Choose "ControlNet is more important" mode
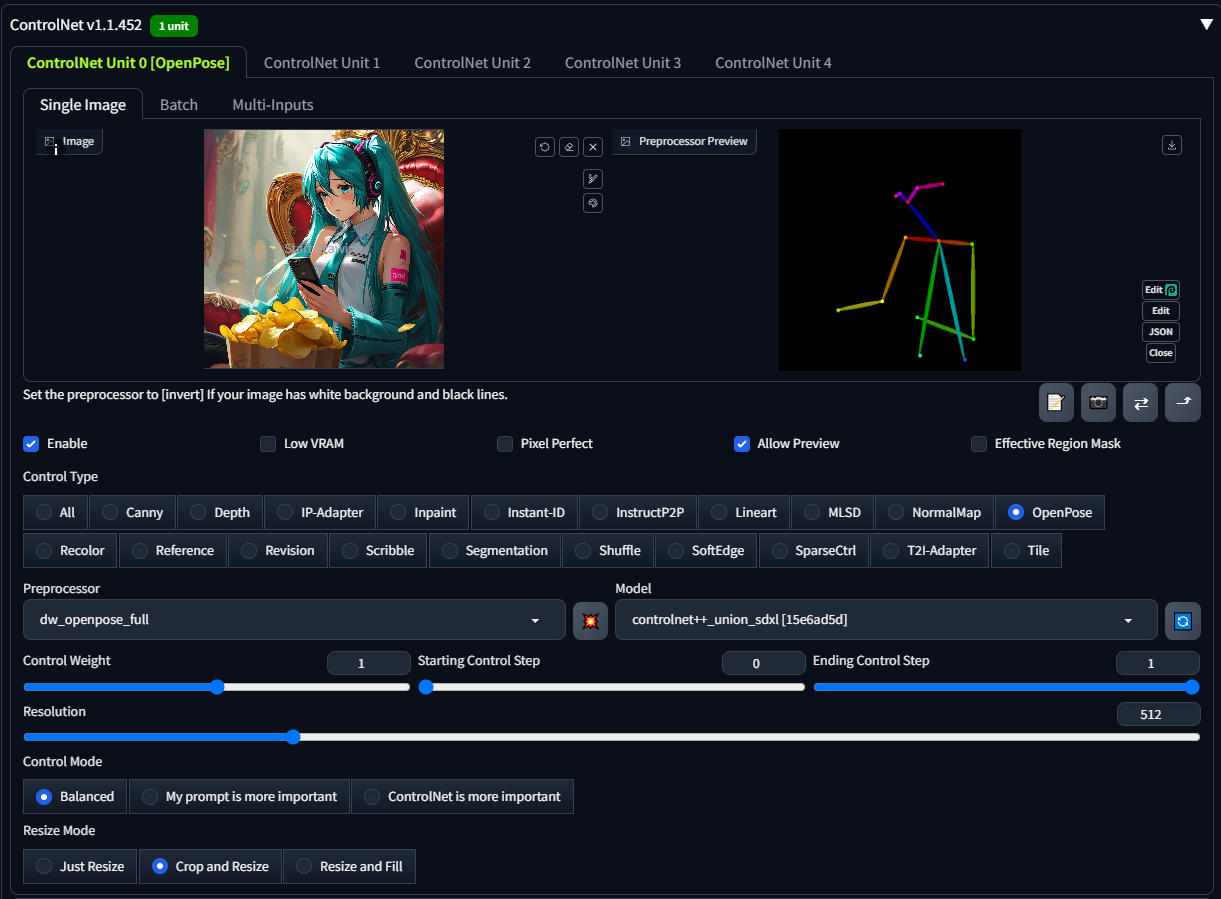Viewport: 1221px width, 899px height. click(372, 797)
